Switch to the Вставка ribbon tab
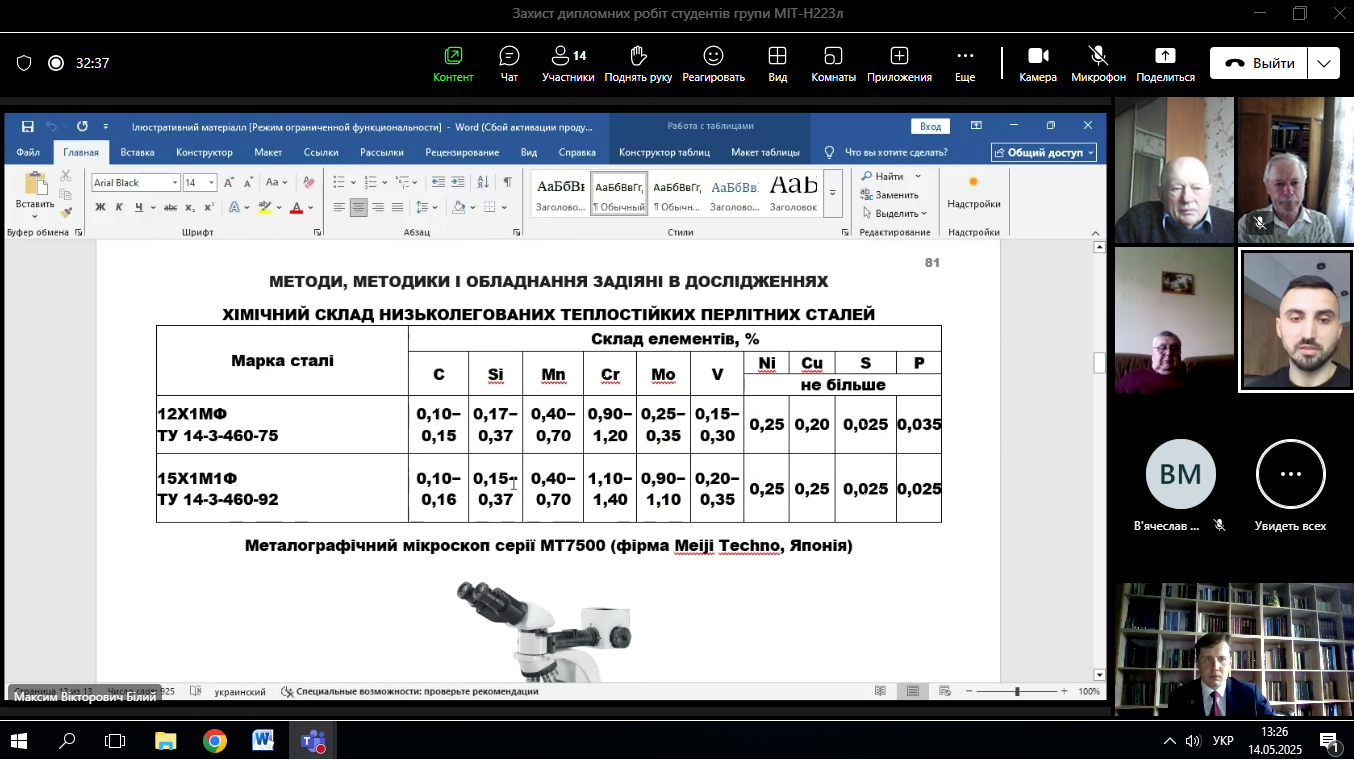This screenshot has height=761, width=1354. point(137,152)
